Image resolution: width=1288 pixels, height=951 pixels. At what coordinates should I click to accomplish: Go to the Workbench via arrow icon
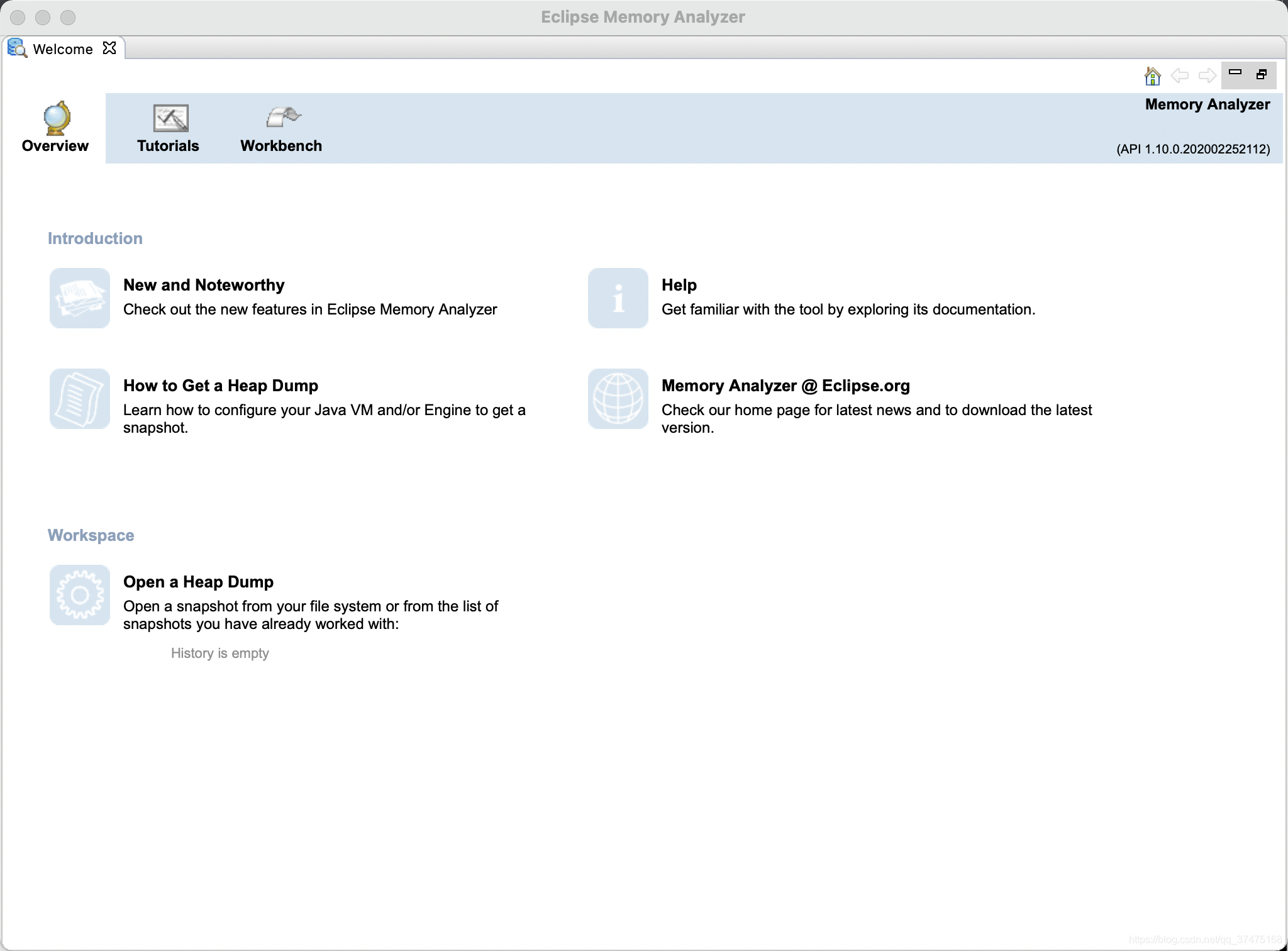[x=283, y=117]
